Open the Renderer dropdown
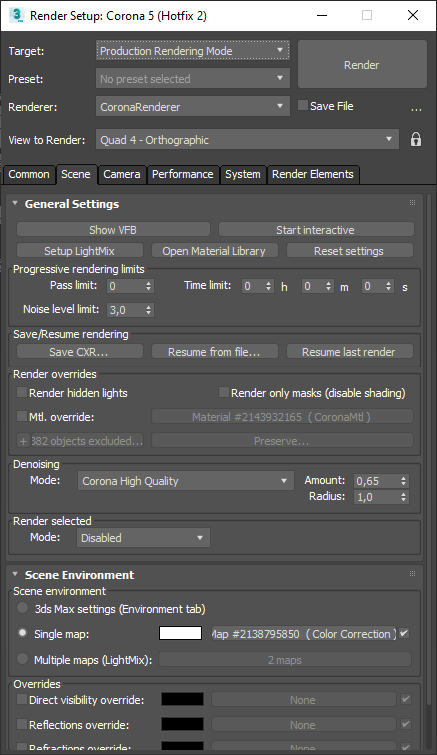Viewport: 437px width, 755px height. pyautogui.click(x=193, y=106)
